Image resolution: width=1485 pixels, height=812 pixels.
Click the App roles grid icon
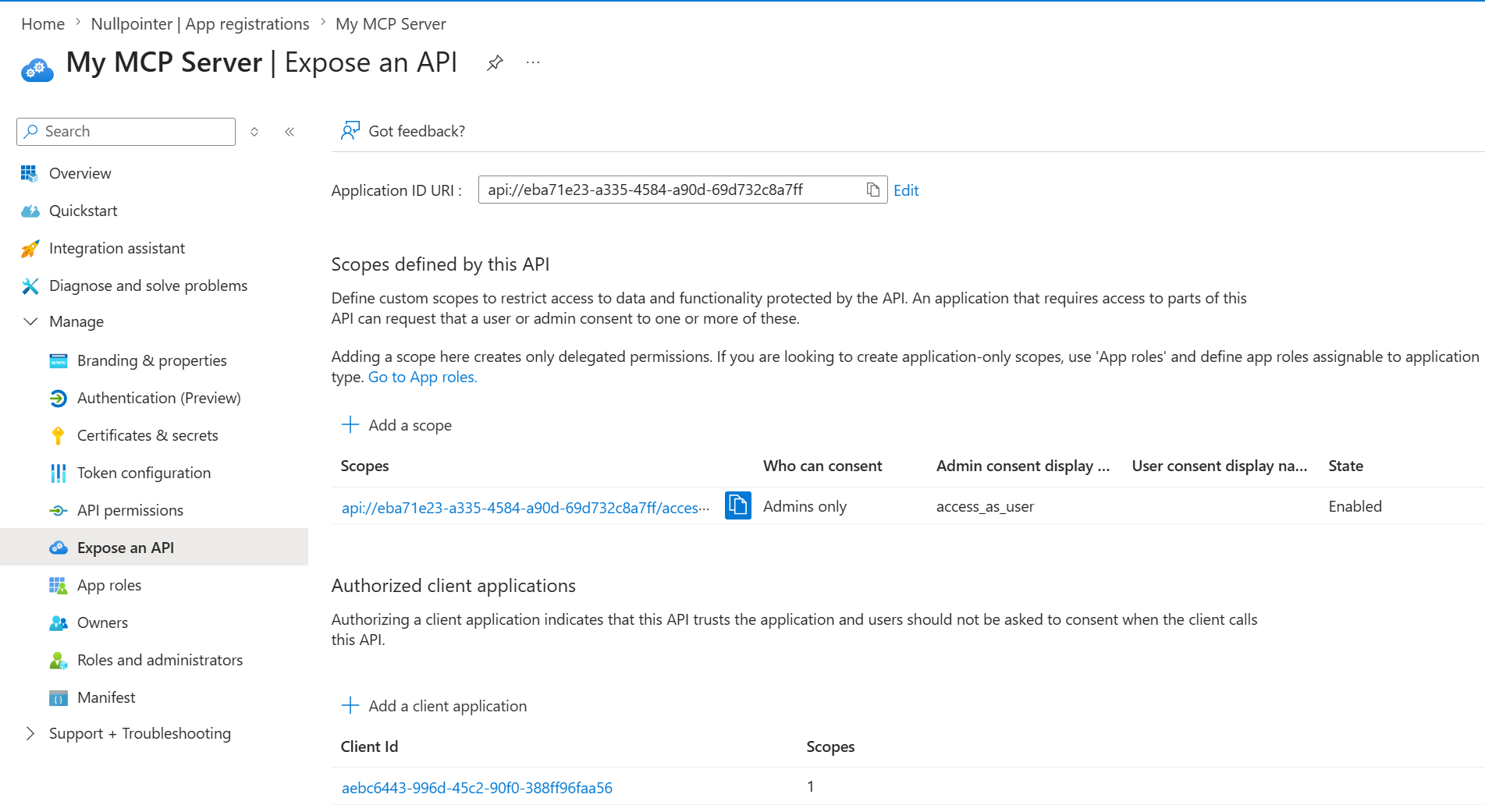coord(59,585)
